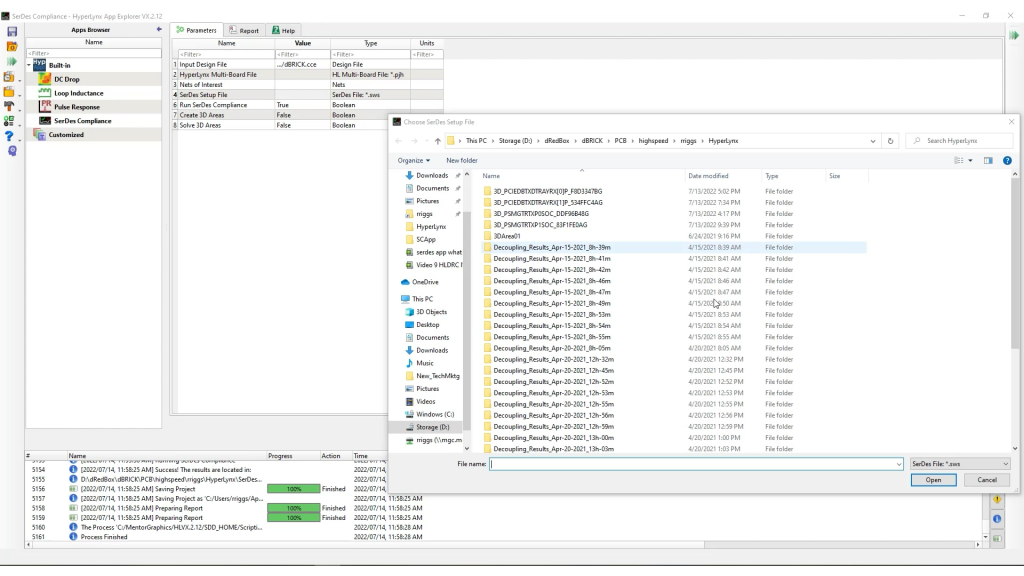Switch to the Parameters tab
The image size is (1024, 576).
197,30
